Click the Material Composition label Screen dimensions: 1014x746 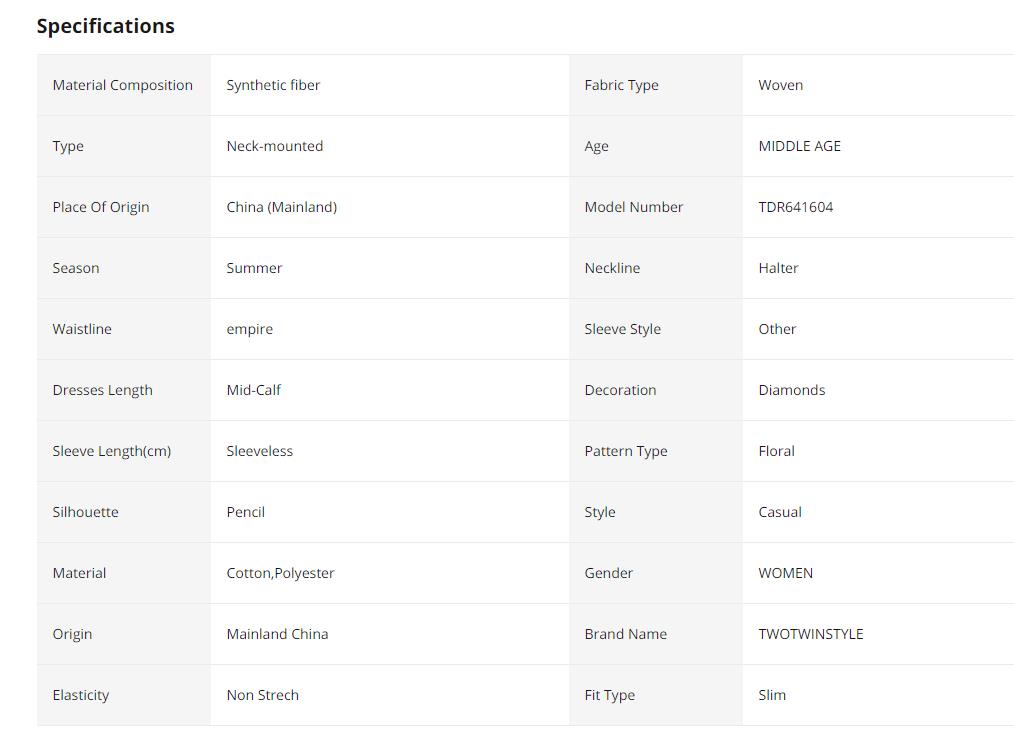122,85
